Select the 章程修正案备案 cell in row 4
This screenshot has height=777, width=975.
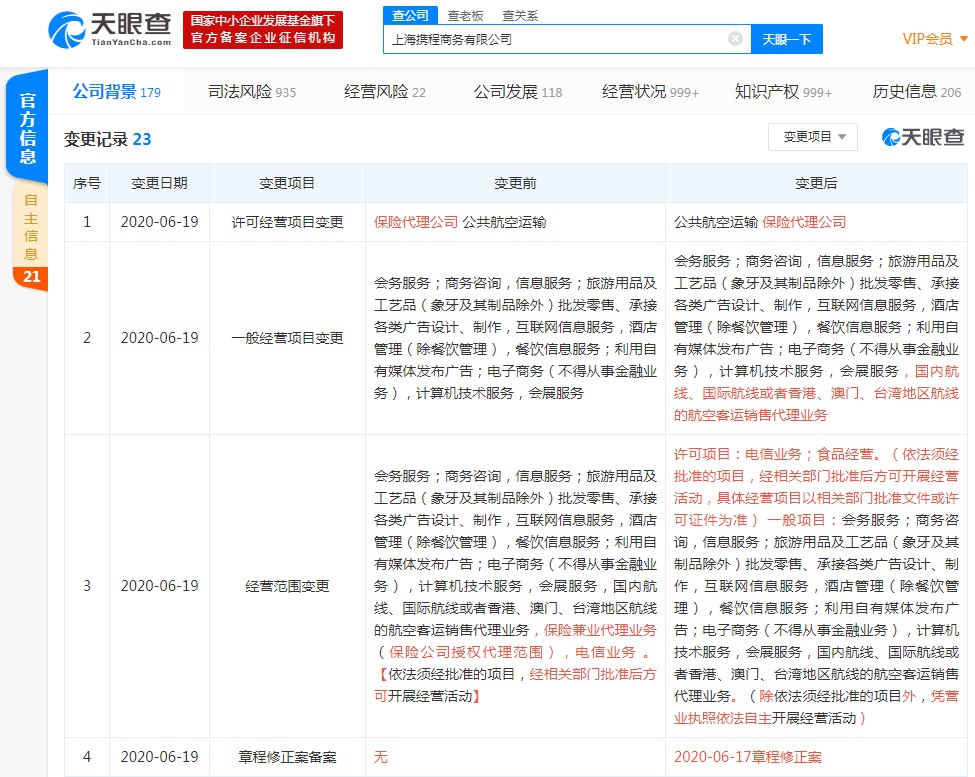[x=287, y=756]
